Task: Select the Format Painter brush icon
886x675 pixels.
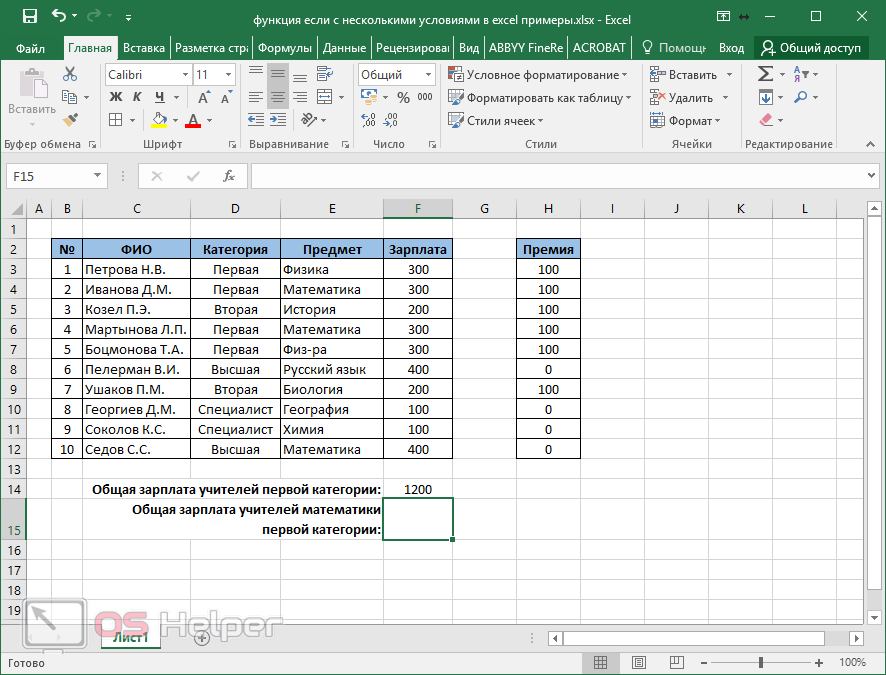Action: [x=69, y=120]
